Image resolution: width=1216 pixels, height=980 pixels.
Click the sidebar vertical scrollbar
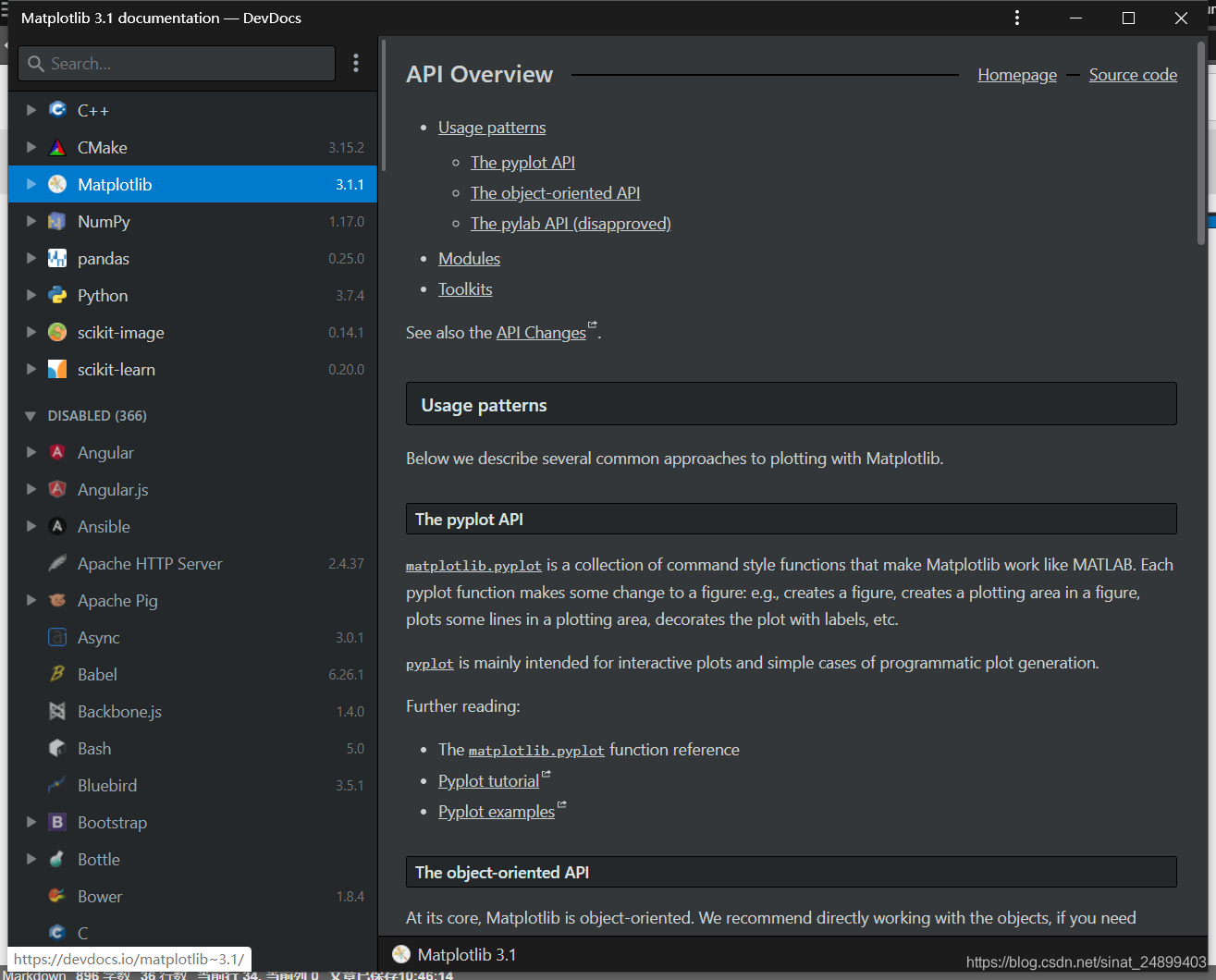382,104
